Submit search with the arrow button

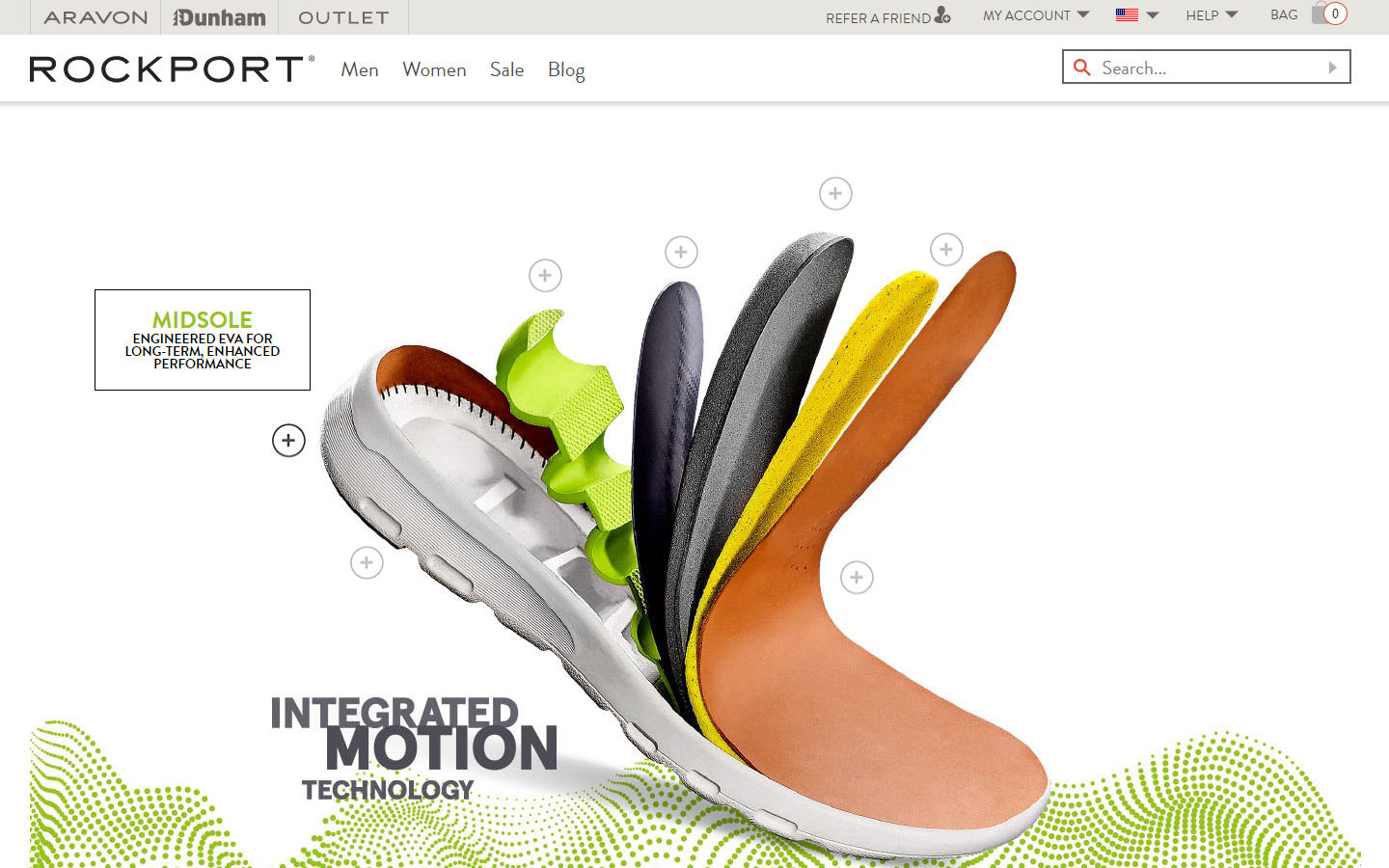(1333, 68)
